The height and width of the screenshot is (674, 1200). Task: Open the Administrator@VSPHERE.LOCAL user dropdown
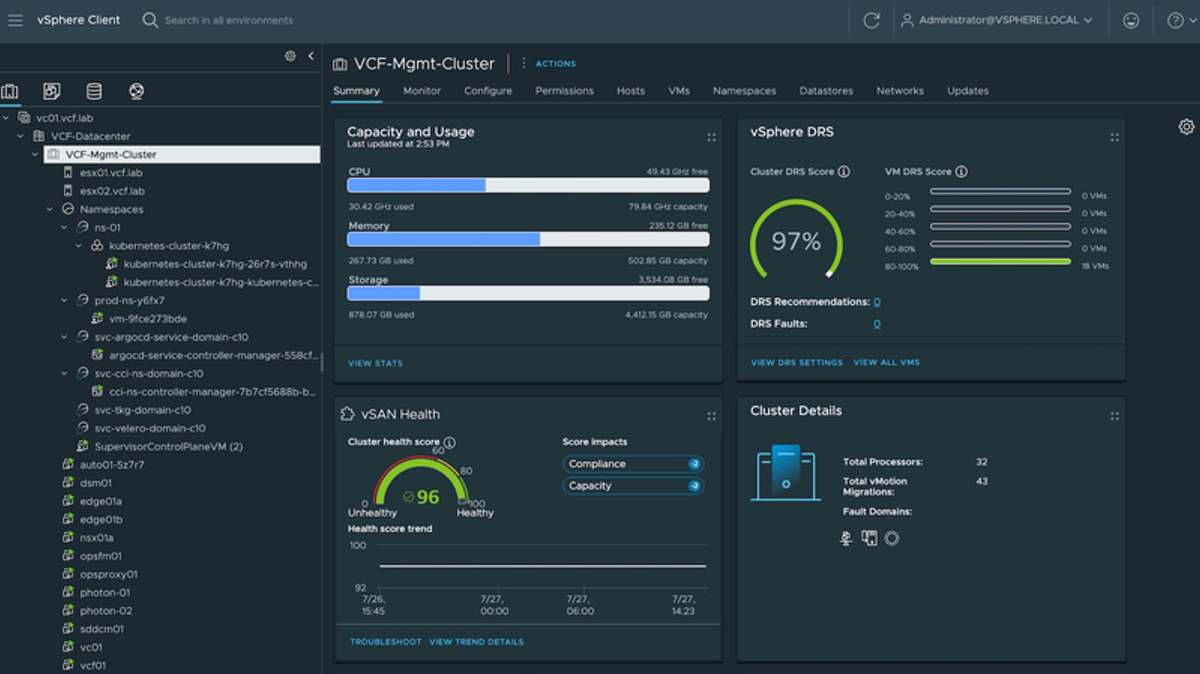[996, 20]
